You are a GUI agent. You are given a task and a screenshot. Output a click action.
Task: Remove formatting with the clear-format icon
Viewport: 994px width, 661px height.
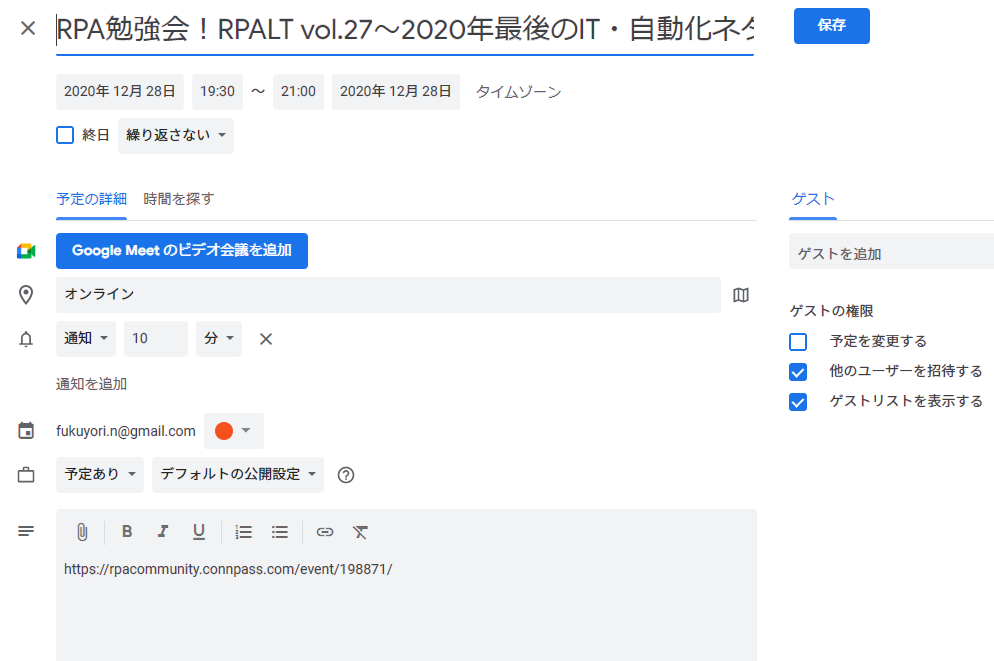(x=359, y=531)
